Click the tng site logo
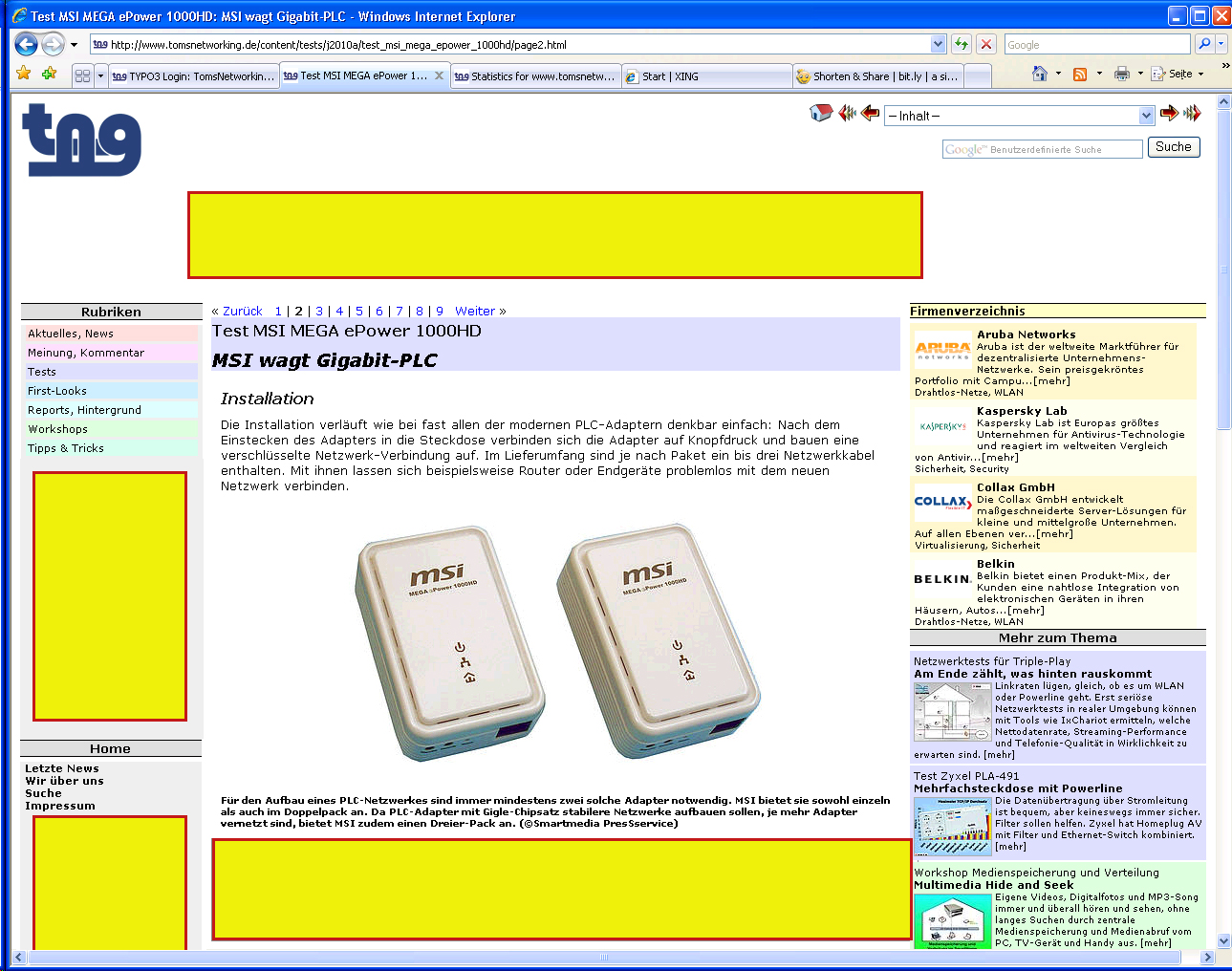 pos(82,140)
